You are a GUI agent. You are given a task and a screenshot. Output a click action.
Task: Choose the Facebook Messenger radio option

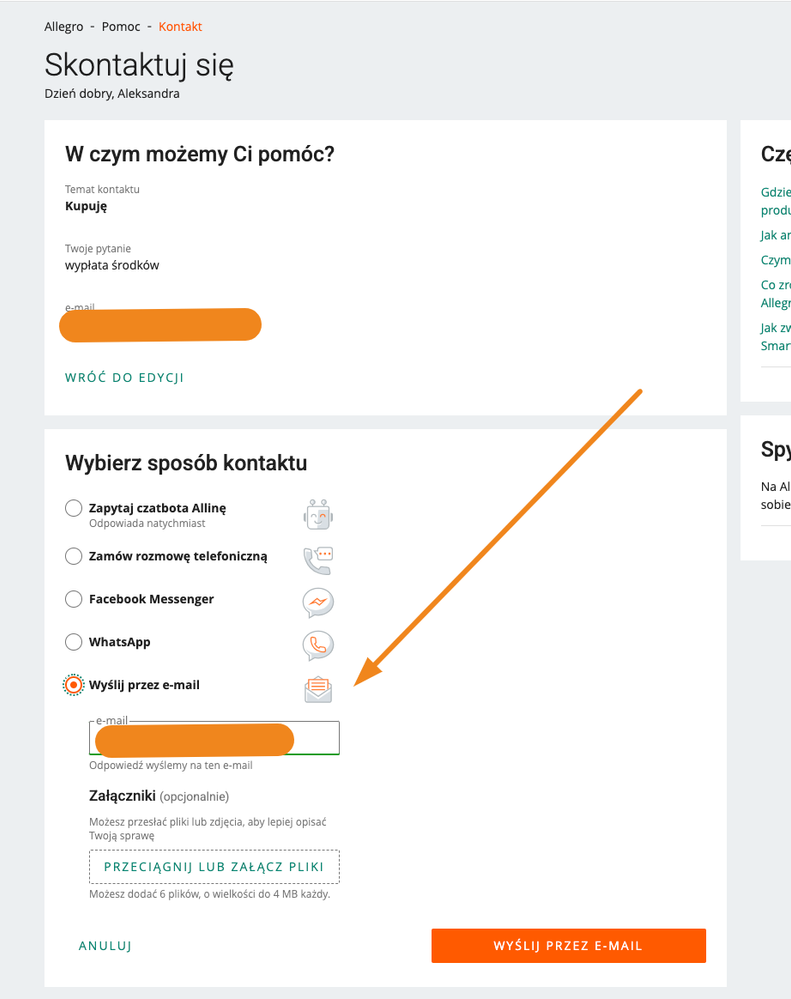74,599
